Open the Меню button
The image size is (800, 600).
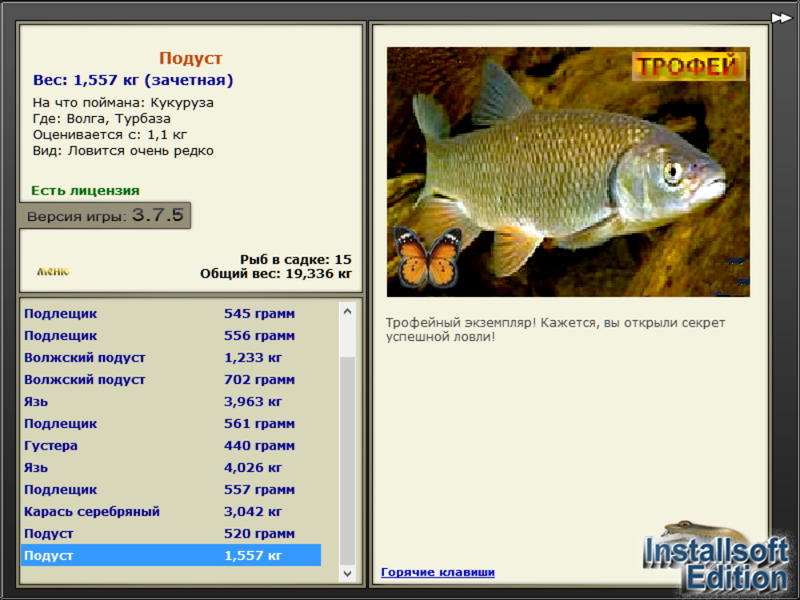click(53, 271)
